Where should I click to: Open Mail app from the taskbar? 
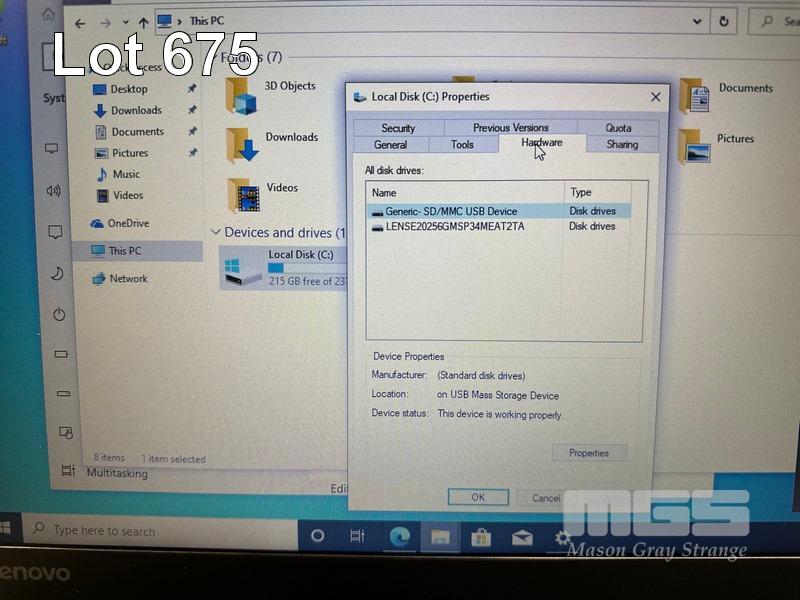coord(522,537)
